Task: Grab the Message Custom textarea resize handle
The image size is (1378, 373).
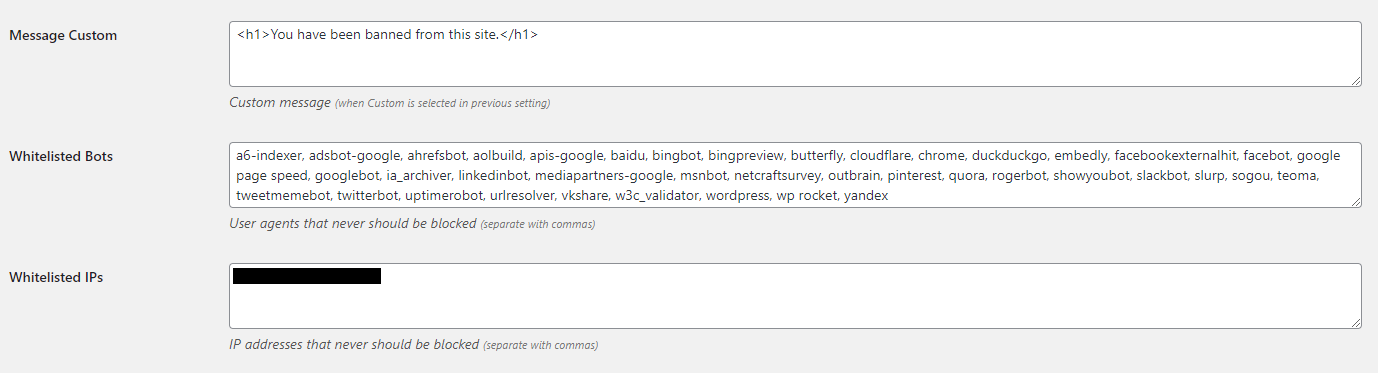Action: coord(1355,80)
